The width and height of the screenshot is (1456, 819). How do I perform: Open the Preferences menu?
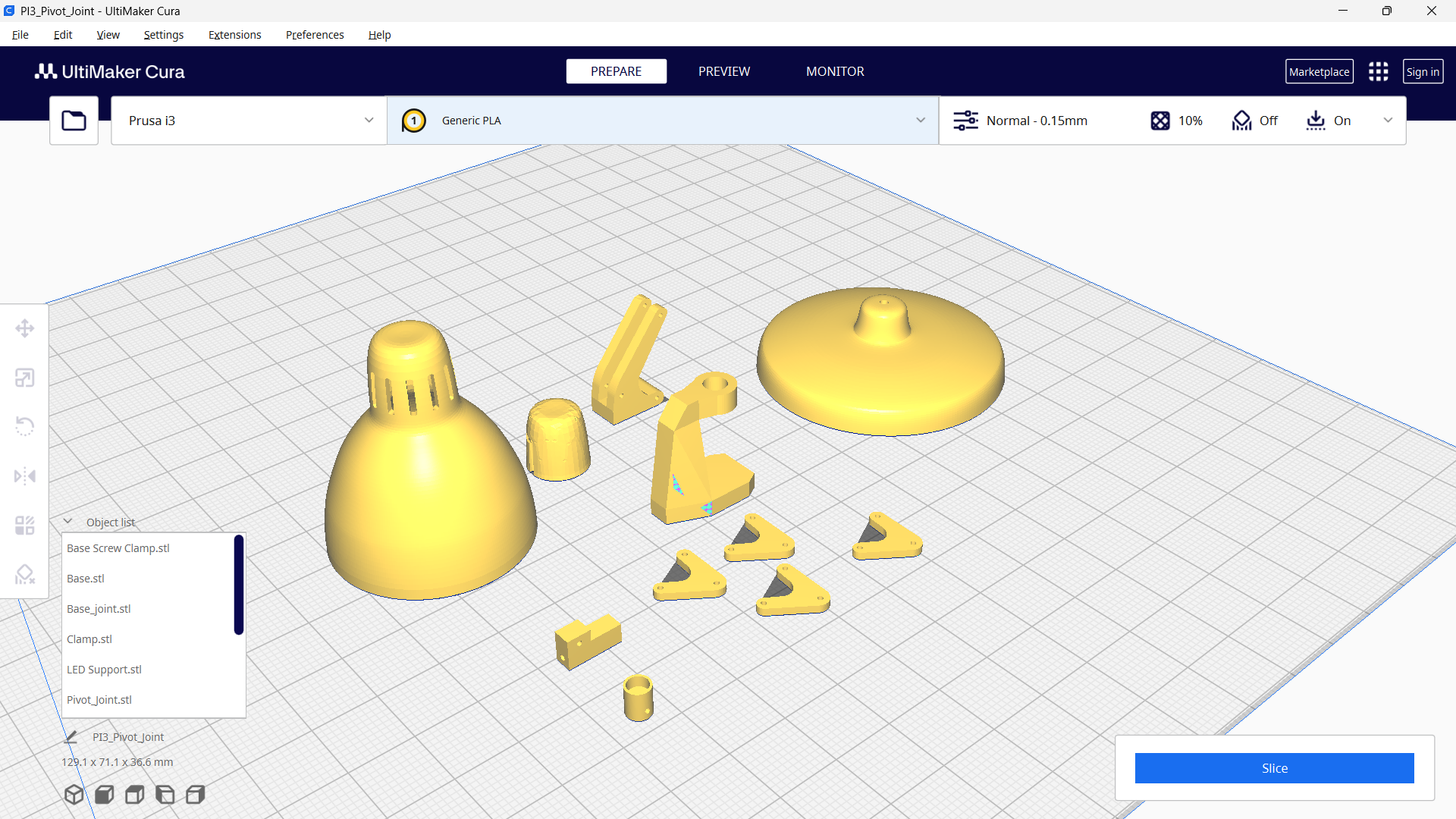click(x=315, y=35)
